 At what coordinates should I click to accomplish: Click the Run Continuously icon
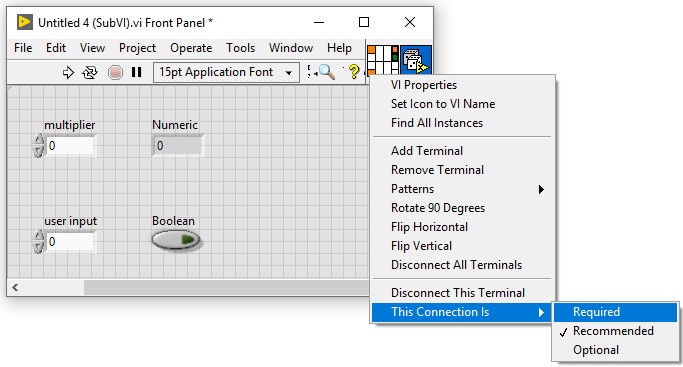point(90,72)
